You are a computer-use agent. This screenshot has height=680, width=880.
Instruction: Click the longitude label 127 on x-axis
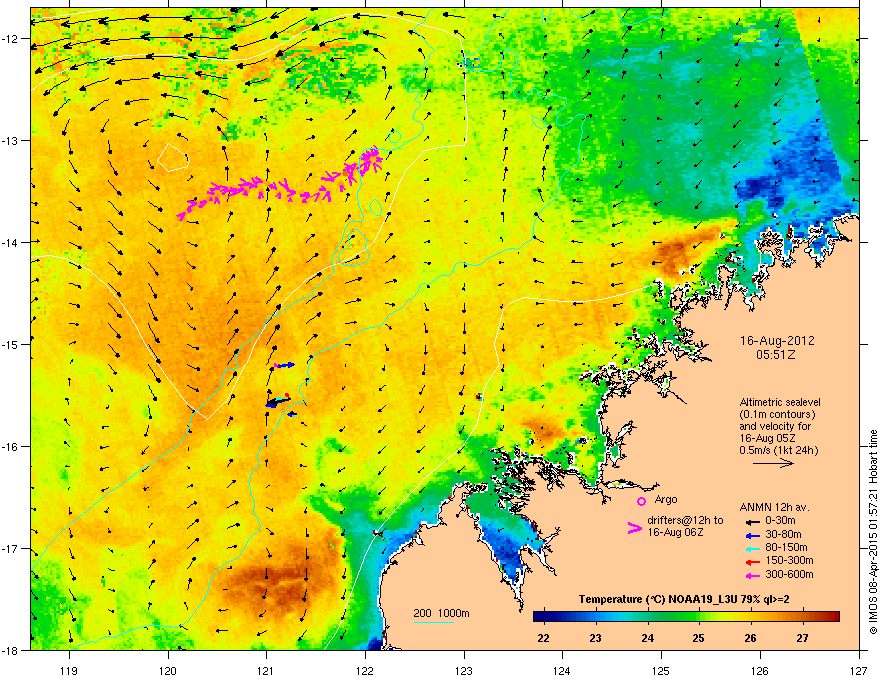[x=859, y=670]
